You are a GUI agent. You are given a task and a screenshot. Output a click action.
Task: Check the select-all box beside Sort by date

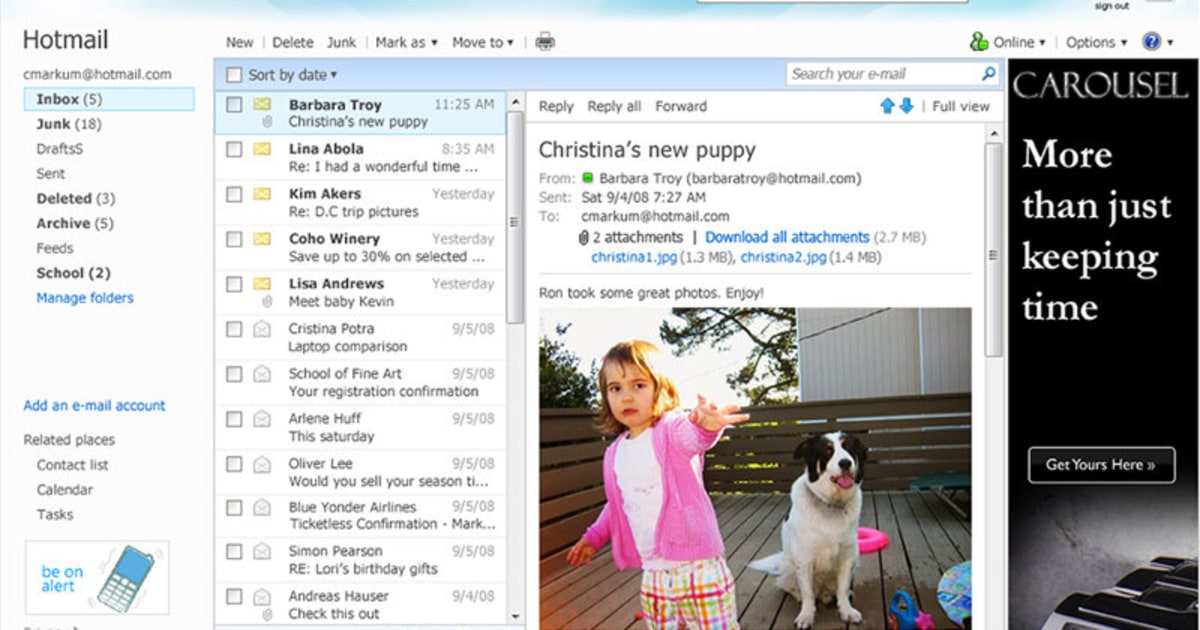(x=234, y=74)
